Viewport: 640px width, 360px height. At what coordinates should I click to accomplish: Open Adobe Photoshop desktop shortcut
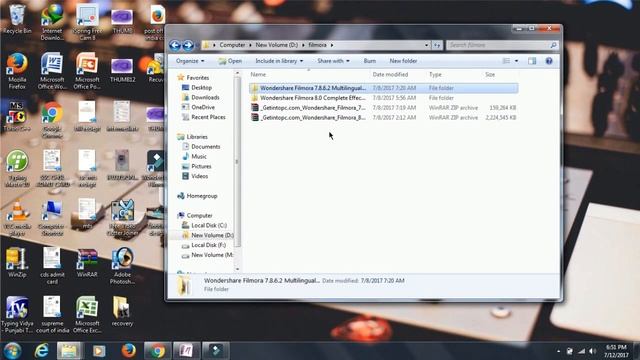122,265
